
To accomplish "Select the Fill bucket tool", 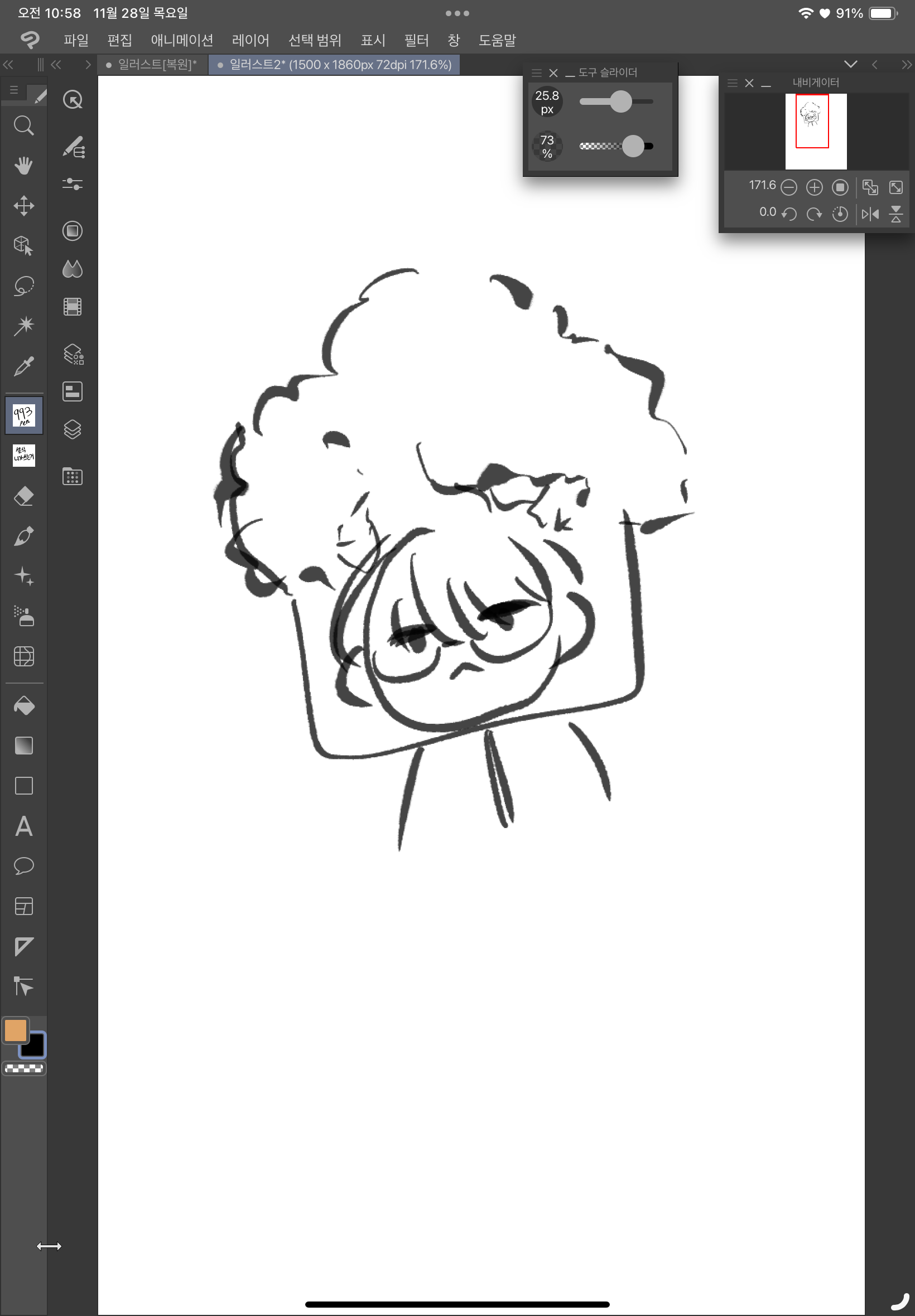I will [x=23, y=706].
